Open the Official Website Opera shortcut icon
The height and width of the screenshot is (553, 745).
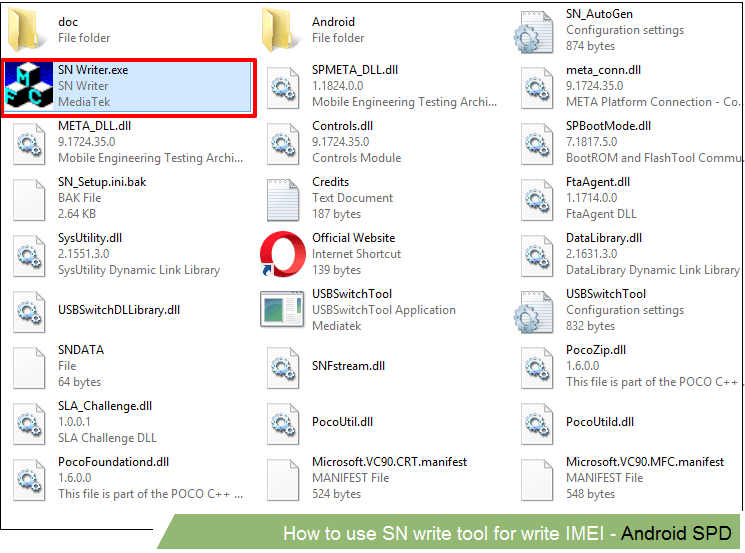coord(283,254)
